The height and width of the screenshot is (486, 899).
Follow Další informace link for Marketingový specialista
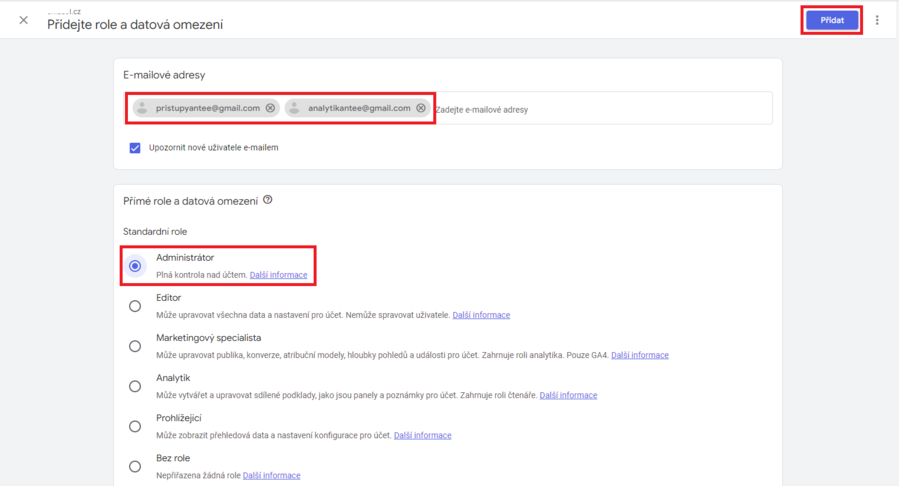coord(640,355)
